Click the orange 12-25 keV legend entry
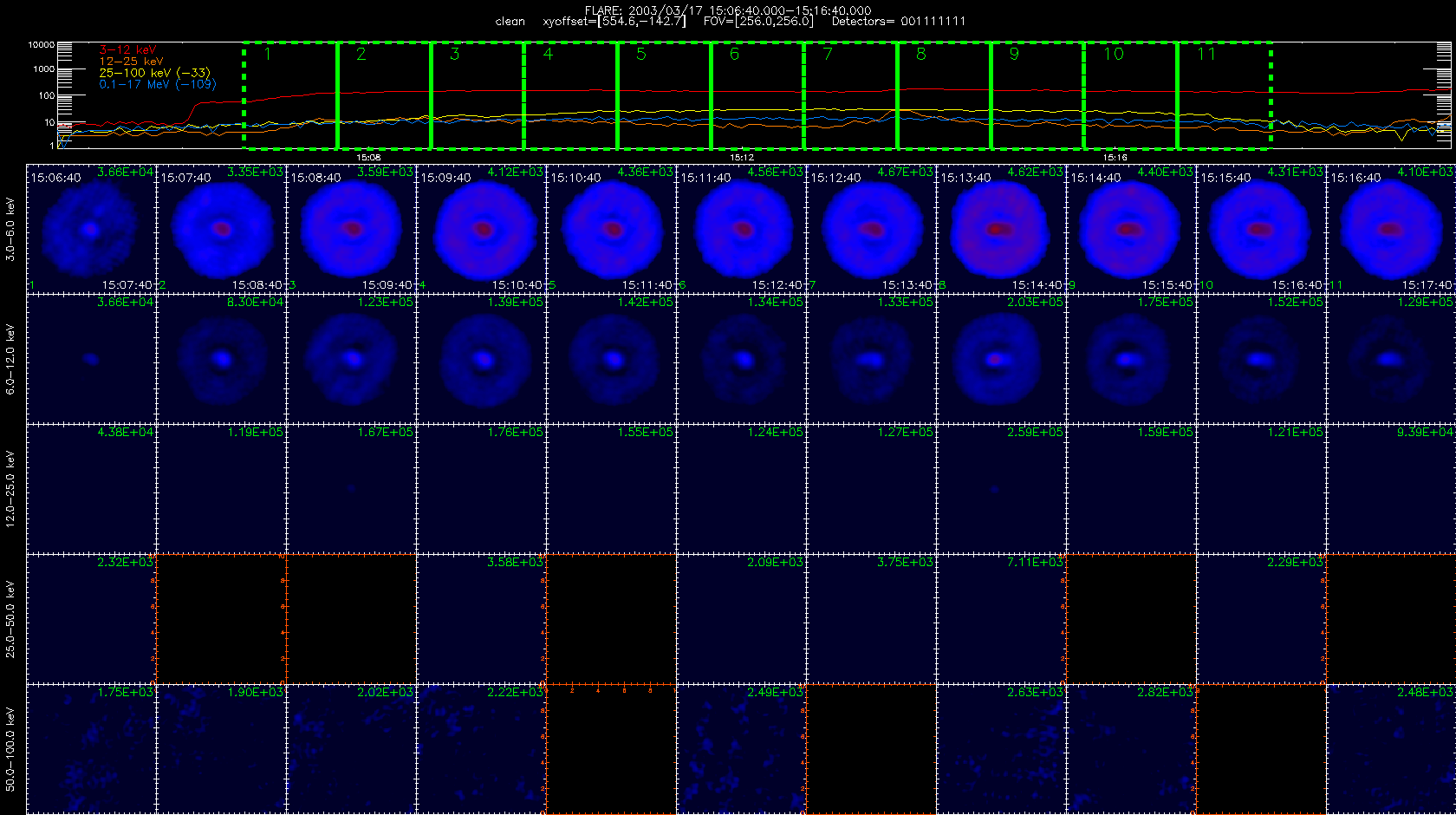Screen dimensions: 1456x815 131,62
